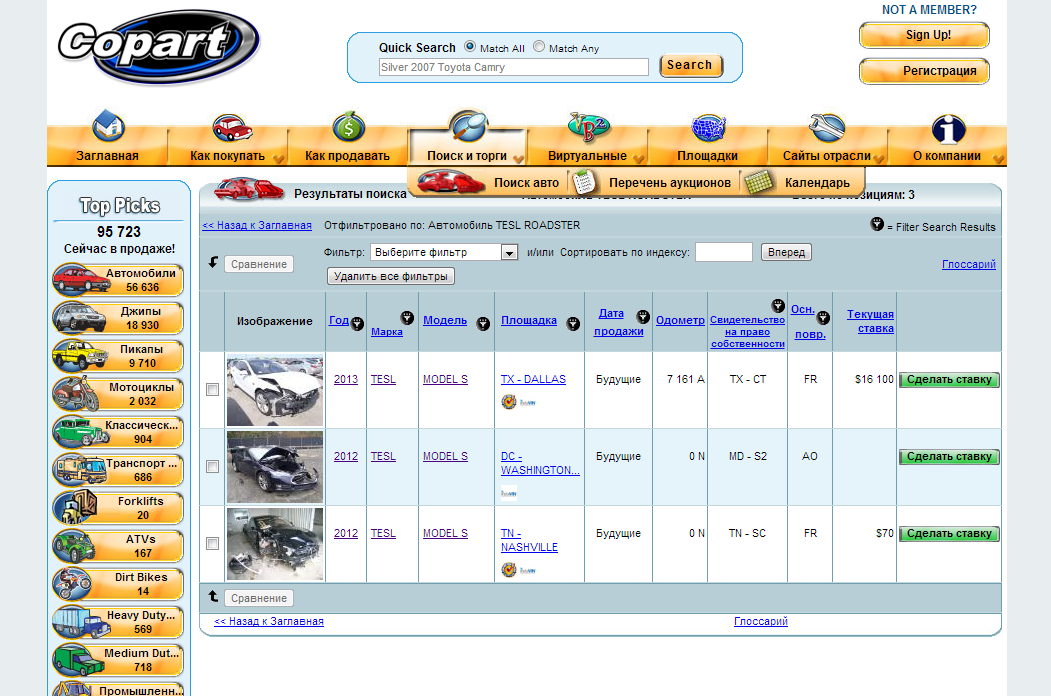Expand the Как покупать menu arrow
Viewport: 1051px width, 696px height.
279,159
